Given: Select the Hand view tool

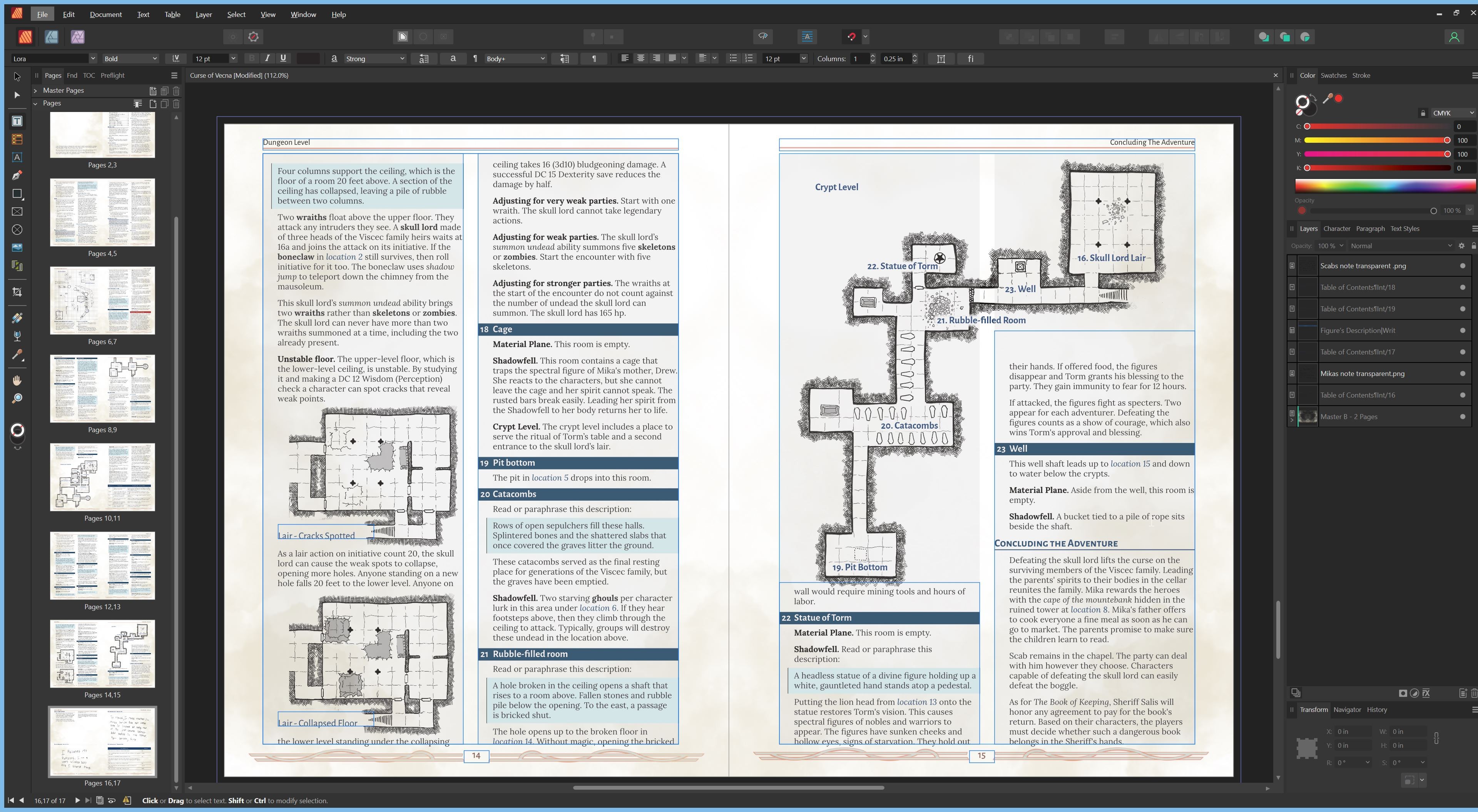Looking at the screenshot, I should tap(17, 381).
